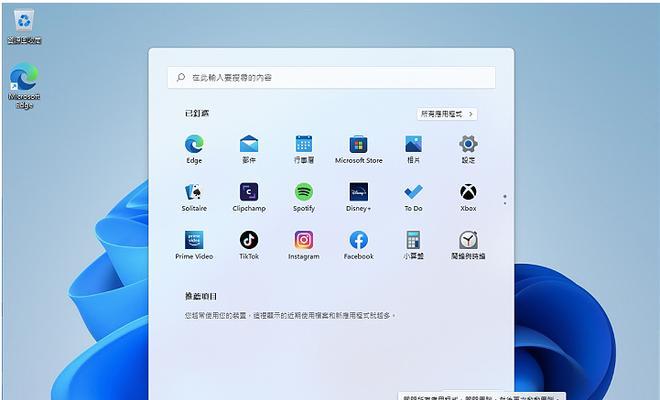Launch the TikTok app

pos(249,245)
